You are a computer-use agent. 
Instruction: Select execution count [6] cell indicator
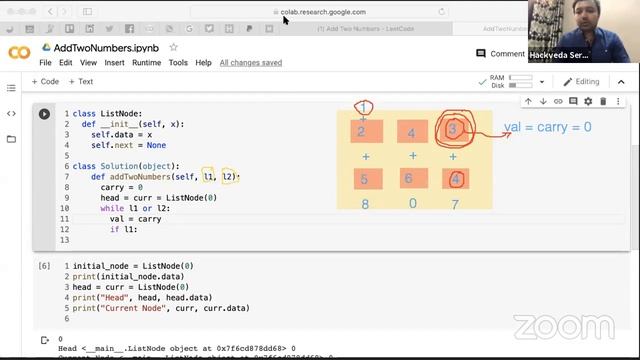pyautogui.click(x=44, y=266)
